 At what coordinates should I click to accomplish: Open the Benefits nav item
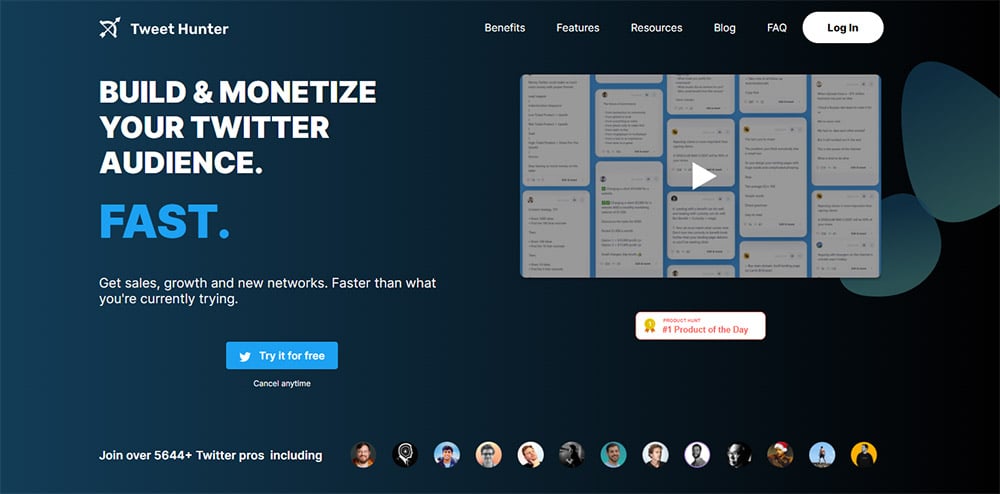point(504,28)
